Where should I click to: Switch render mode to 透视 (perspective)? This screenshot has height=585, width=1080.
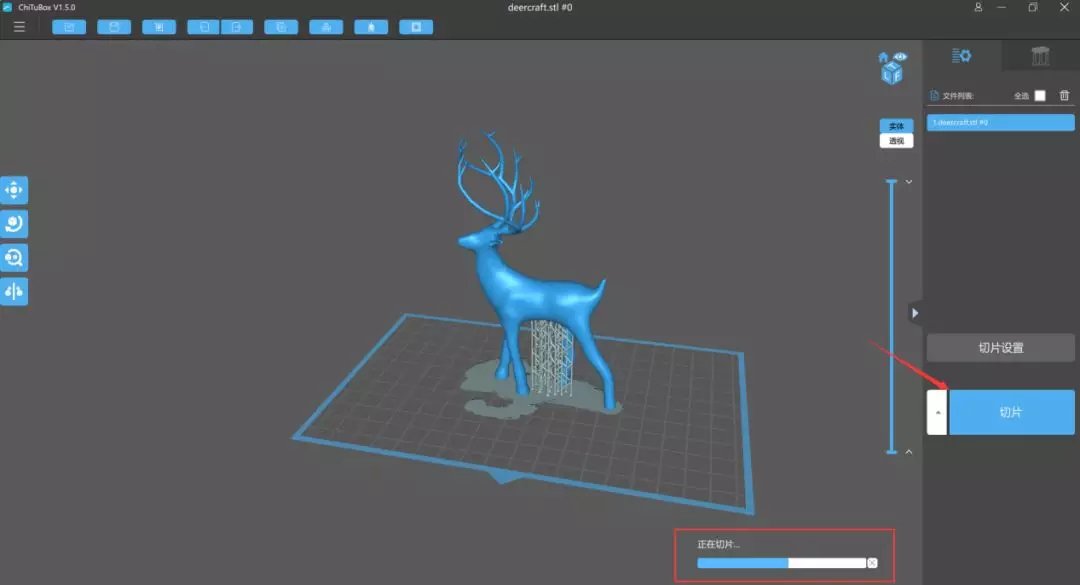click(896, 141)
